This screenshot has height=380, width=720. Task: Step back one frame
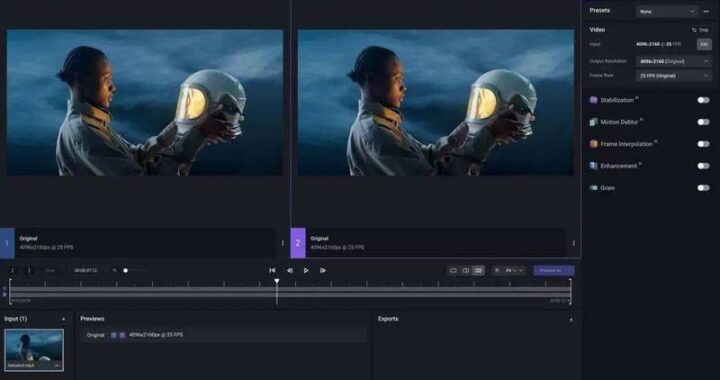pyautogui.click(x=289, y=271)
